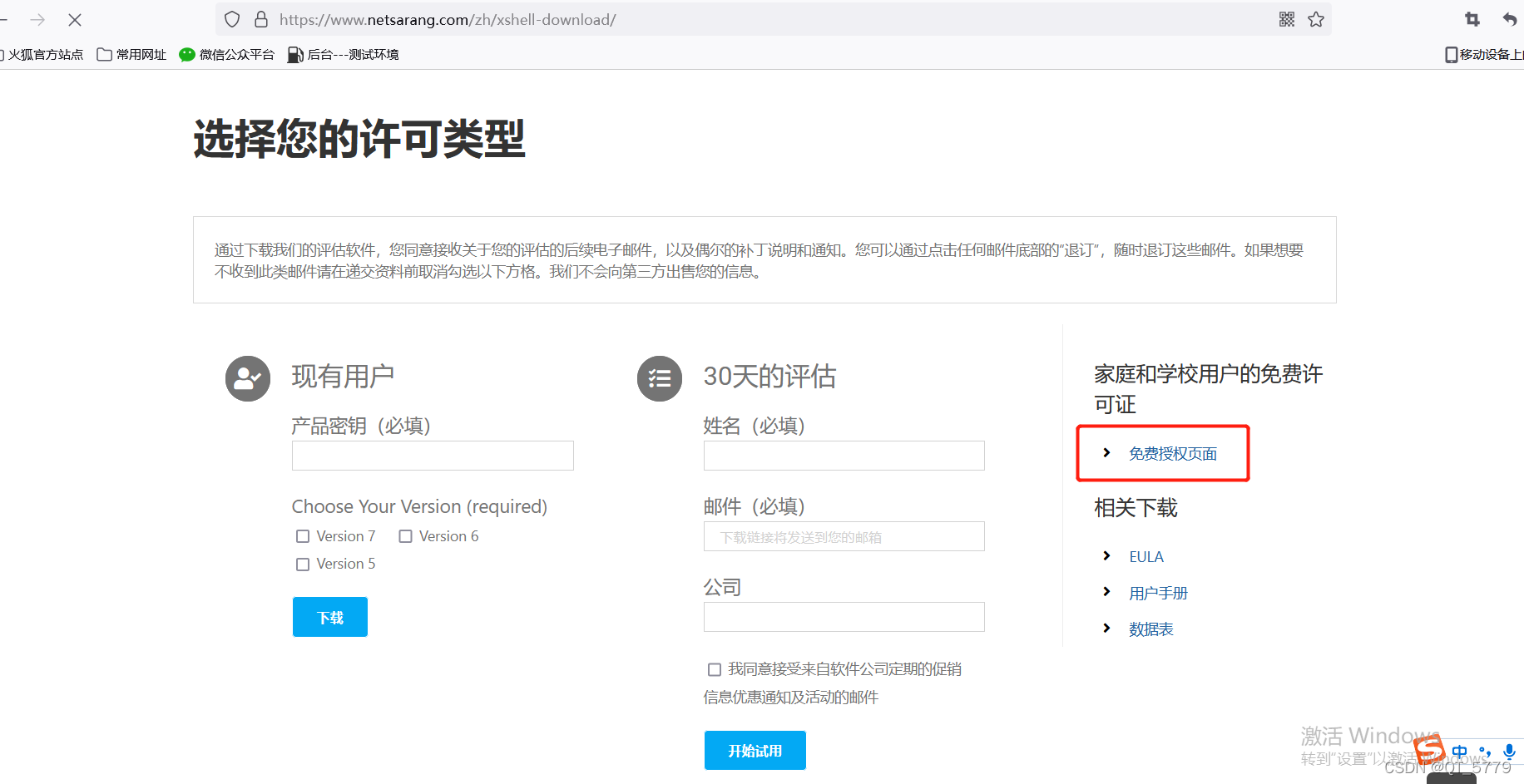The height and width of the screenshot is (784, 1524).
Task: Click the 30-day evaluation list icon
Action: pyautogui.click(x=660, y=378)
